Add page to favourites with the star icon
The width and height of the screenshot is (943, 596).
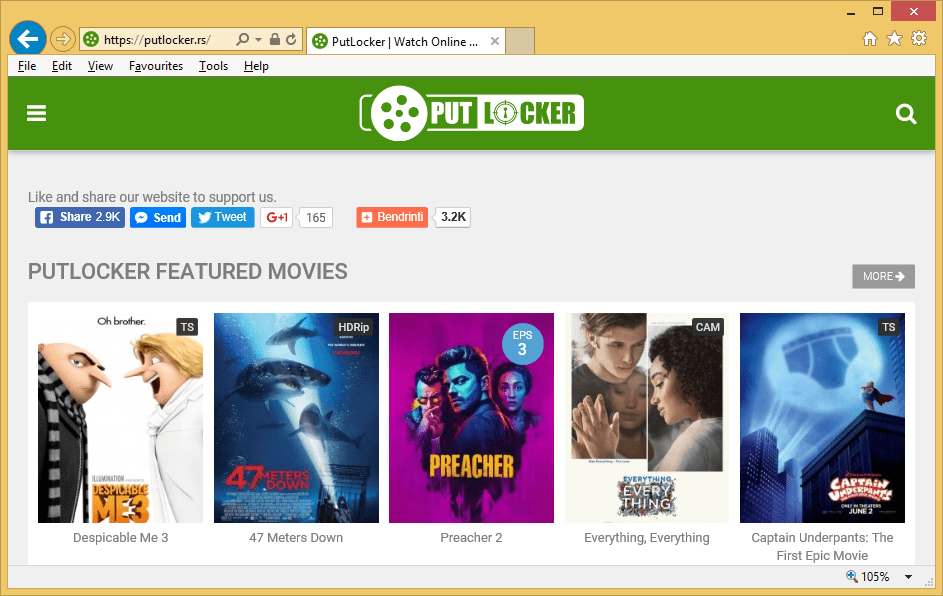pos(893,37)
